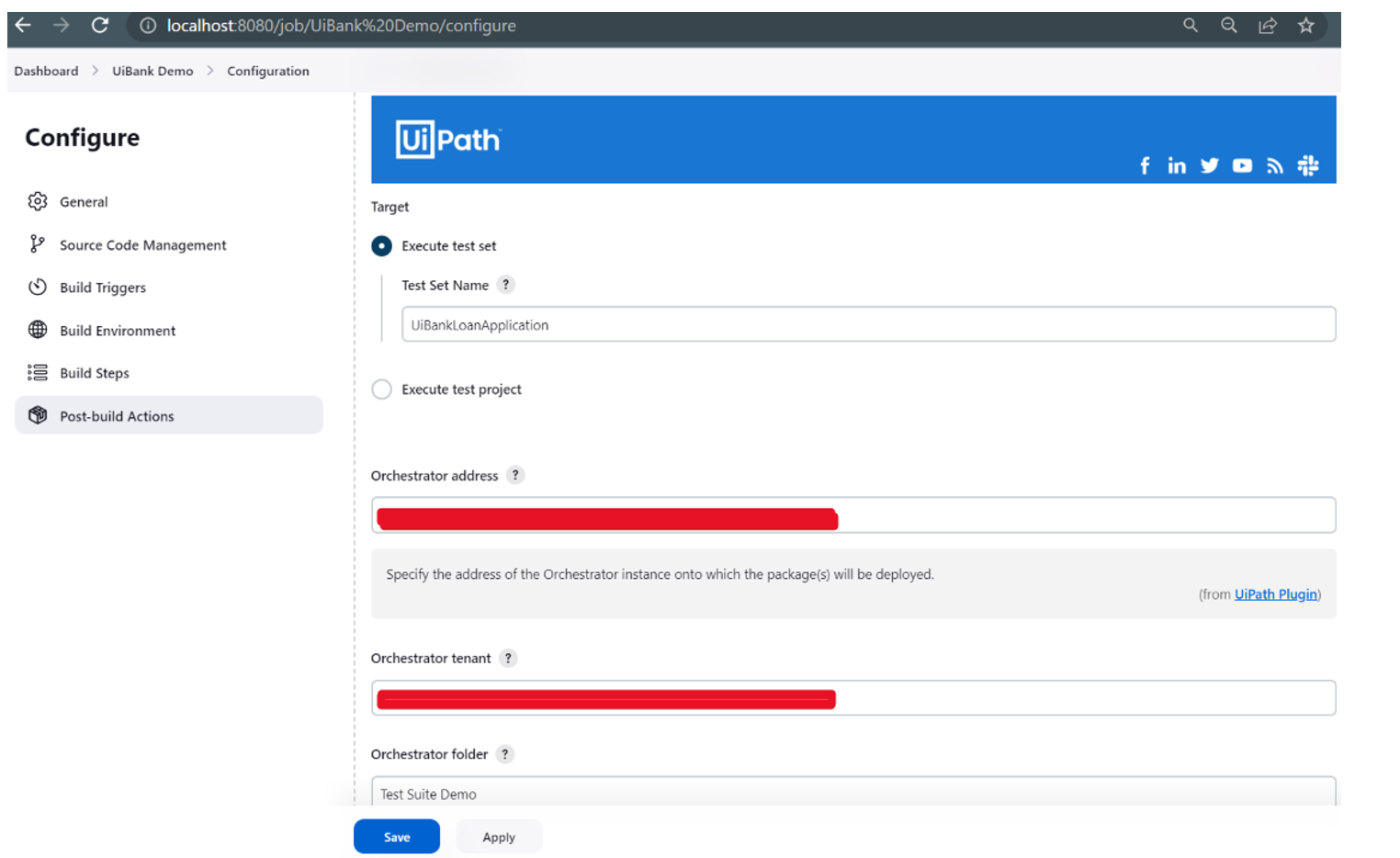The image size is (1400, 858).
Task: Open help for Orchestrator address
Action: (x=515, y=475)
